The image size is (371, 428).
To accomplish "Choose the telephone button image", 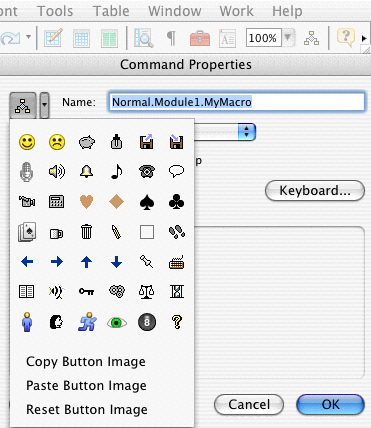I will [x=147, y=172].
